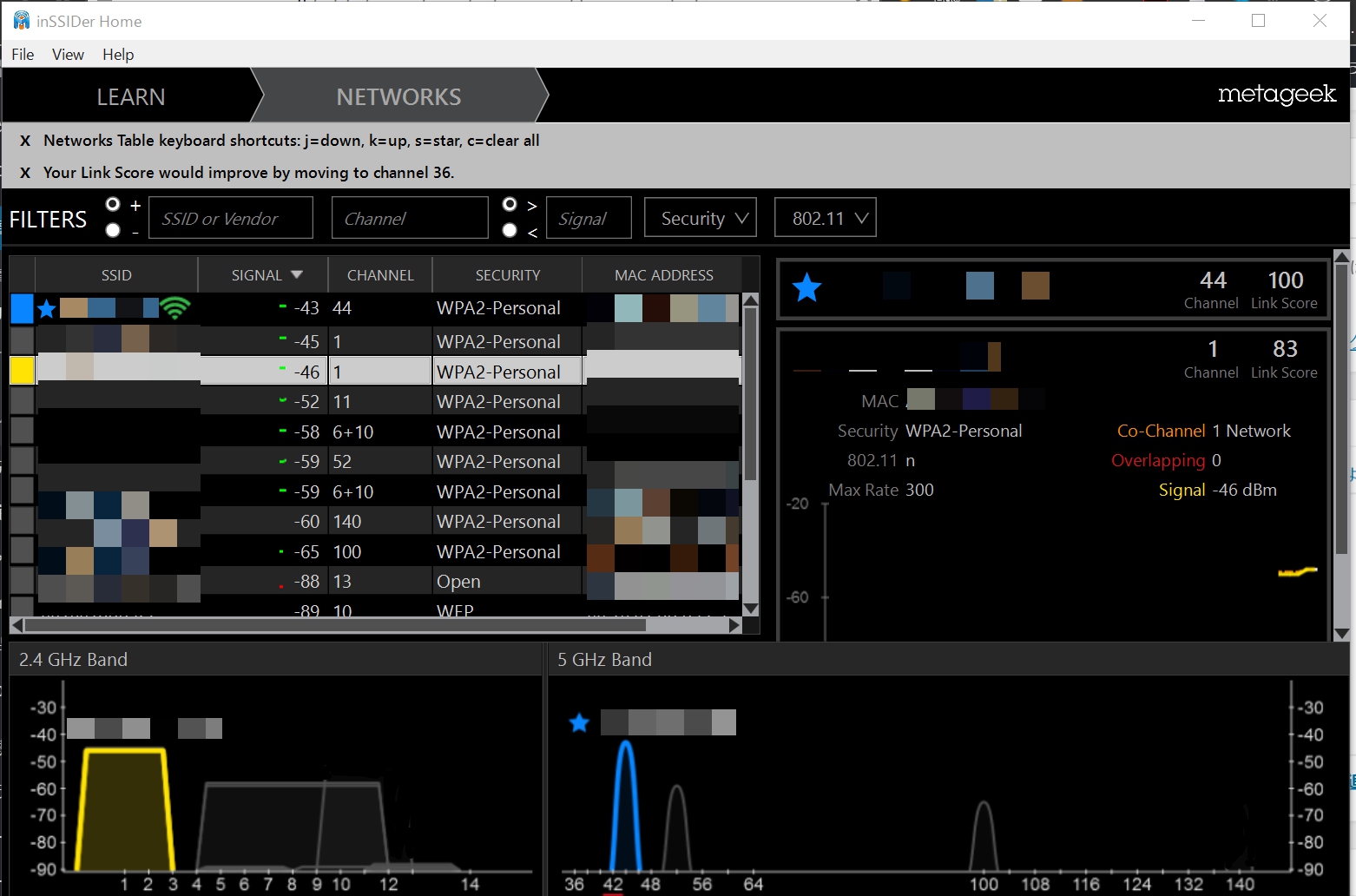The image size is (1356, 896).
Task: Click the blue star in the 5 GHz Band graph
Action: point(579,722)
